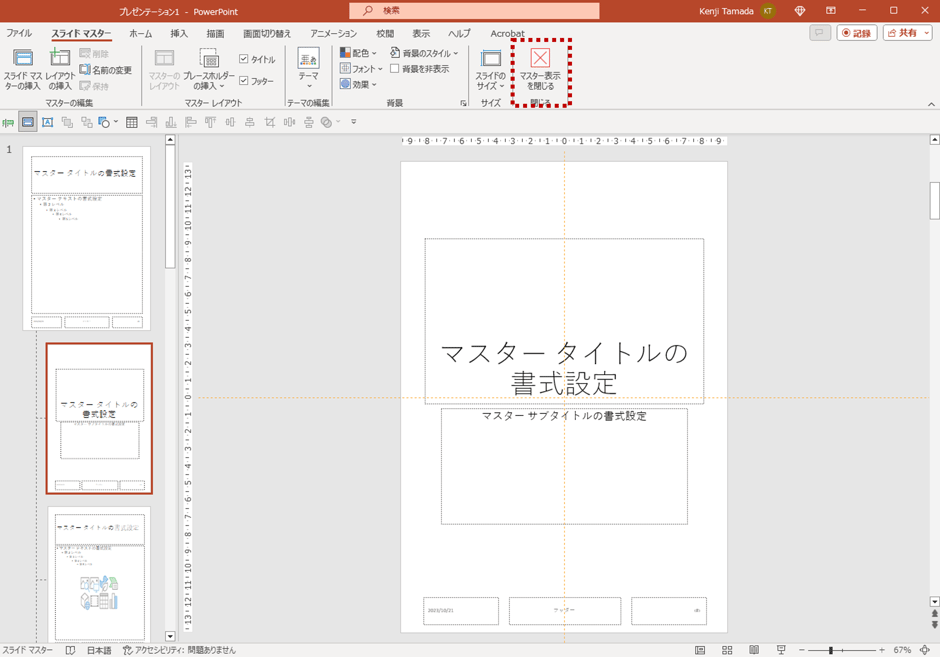Toggle the フッター checkbox
Screen dimensions: 940x657
(244, 81)
